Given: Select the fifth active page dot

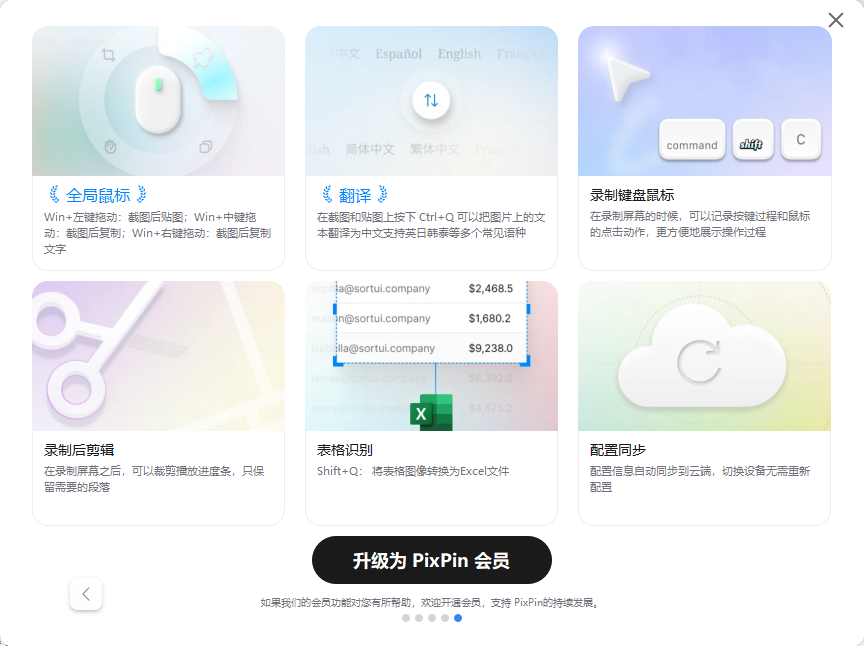Looking at the screenshot, I should click(458, 618).
